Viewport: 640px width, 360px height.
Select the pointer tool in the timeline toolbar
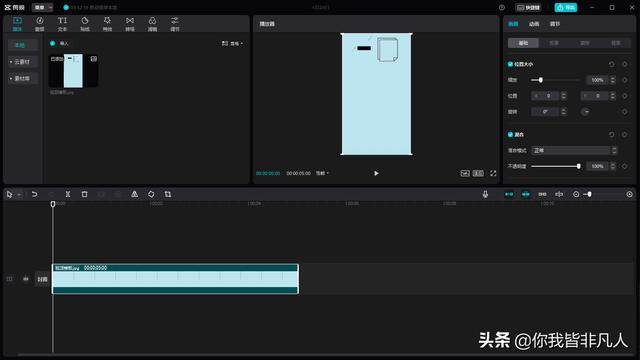point(9,194)
